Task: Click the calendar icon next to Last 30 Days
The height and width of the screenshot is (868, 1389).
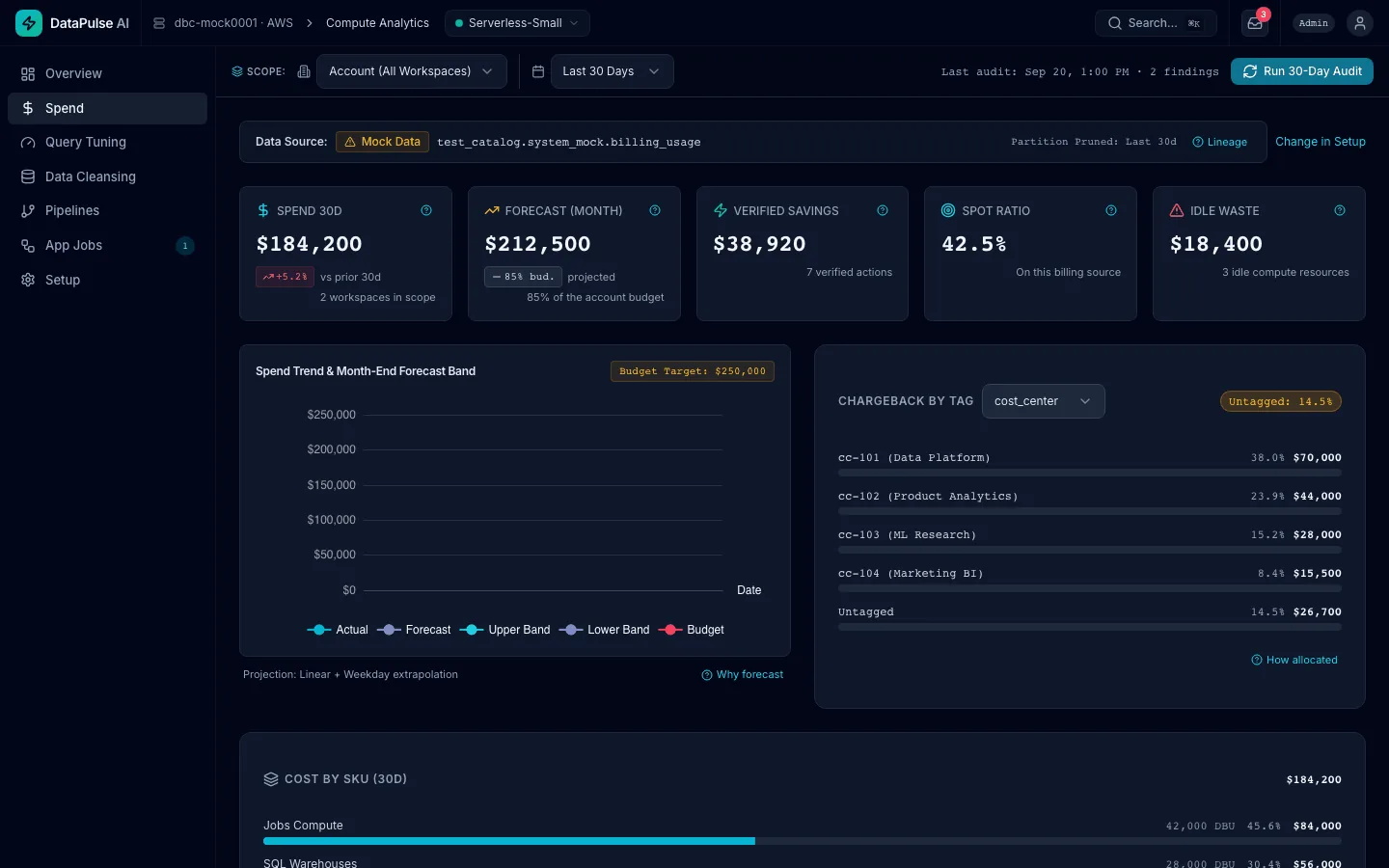Action: point(538,71)
